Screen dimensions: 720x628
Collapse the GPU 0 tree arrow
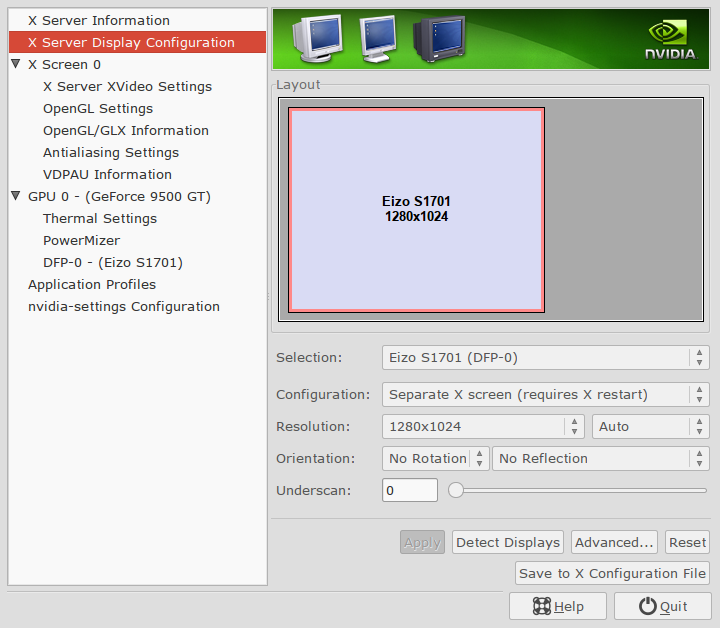click(x=16, y=196)
